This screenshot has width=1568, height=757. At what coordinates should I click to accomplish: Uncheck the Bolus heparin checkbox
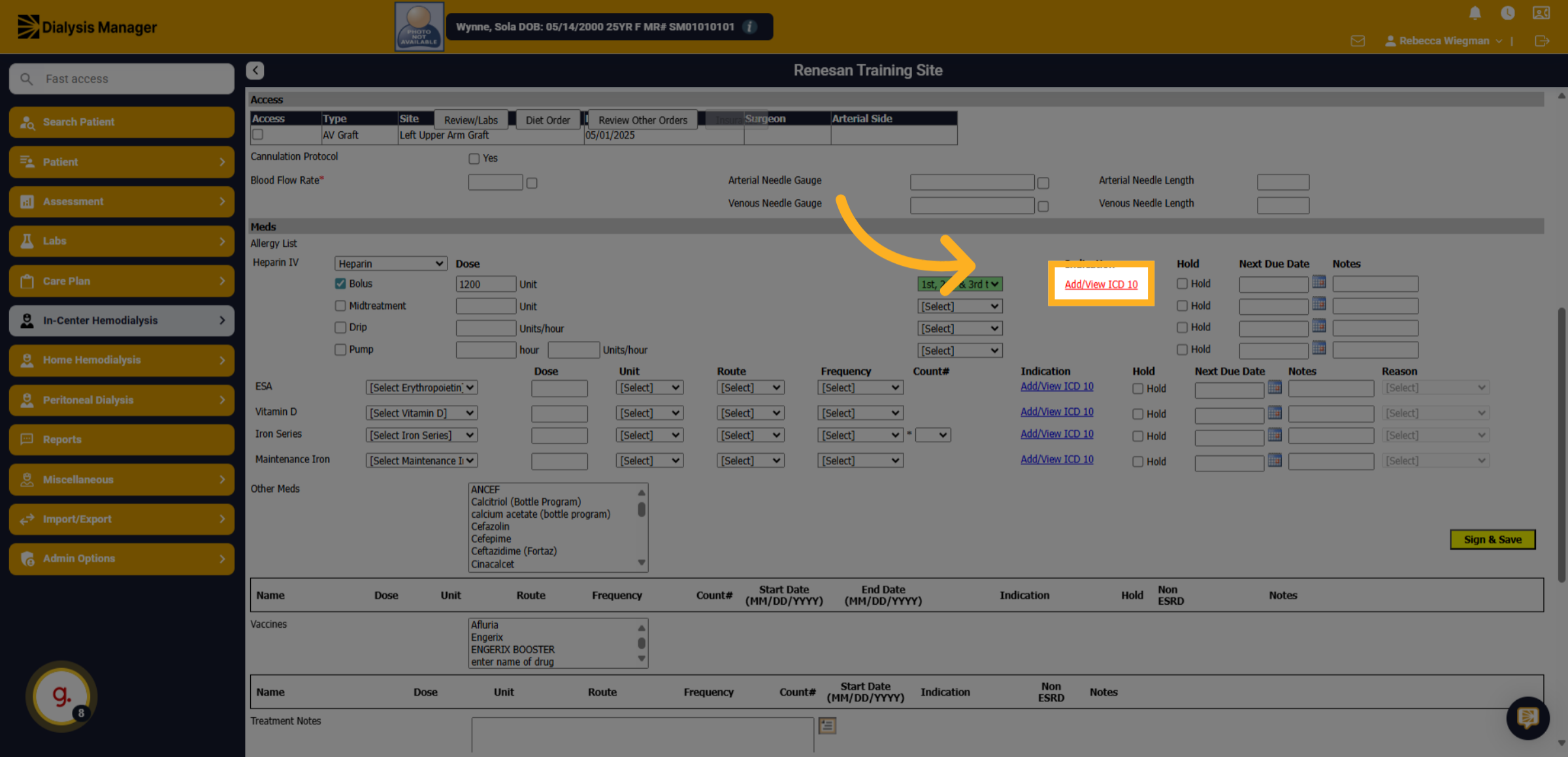tap(340, 283)
